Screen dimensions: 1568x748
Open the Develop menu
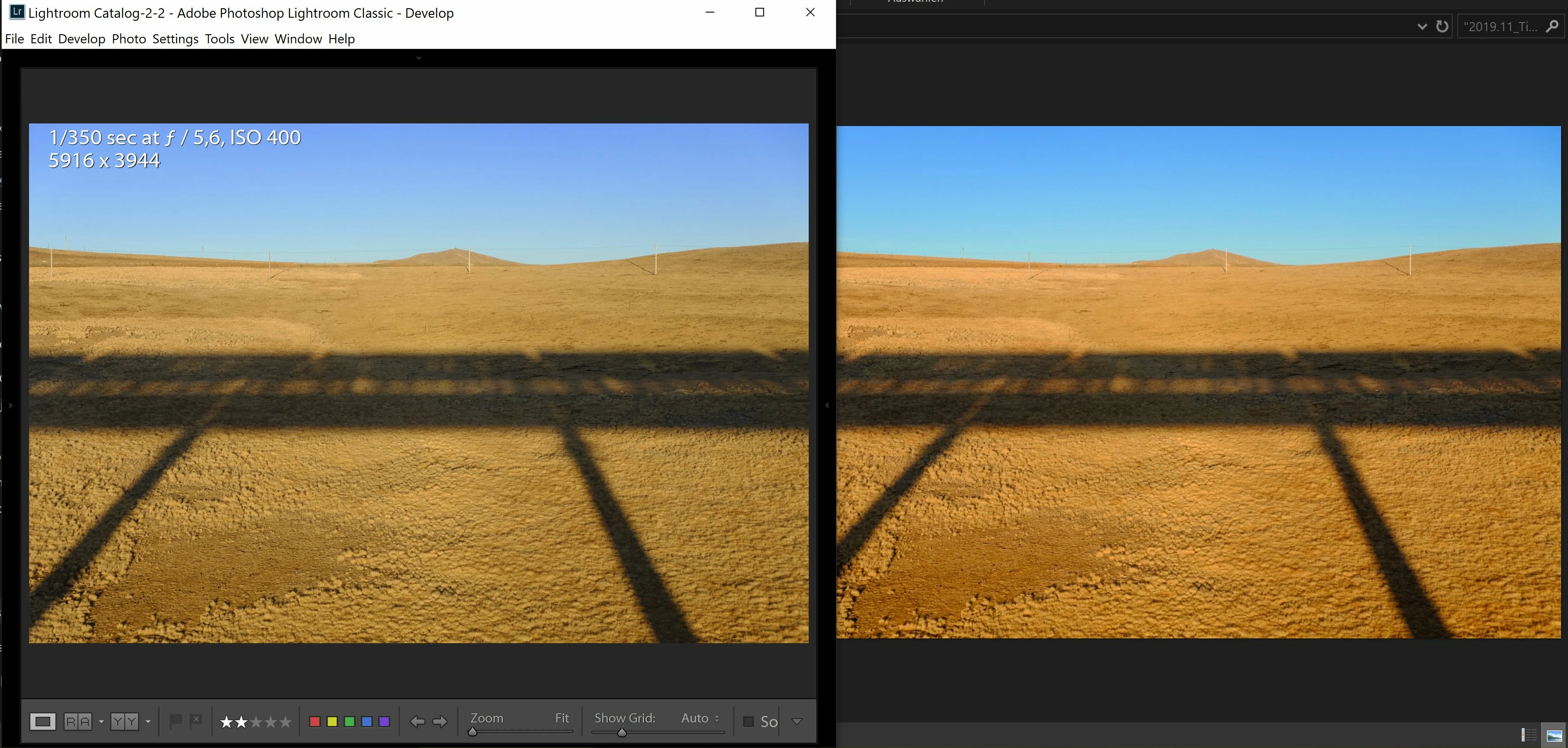(81, 39)
